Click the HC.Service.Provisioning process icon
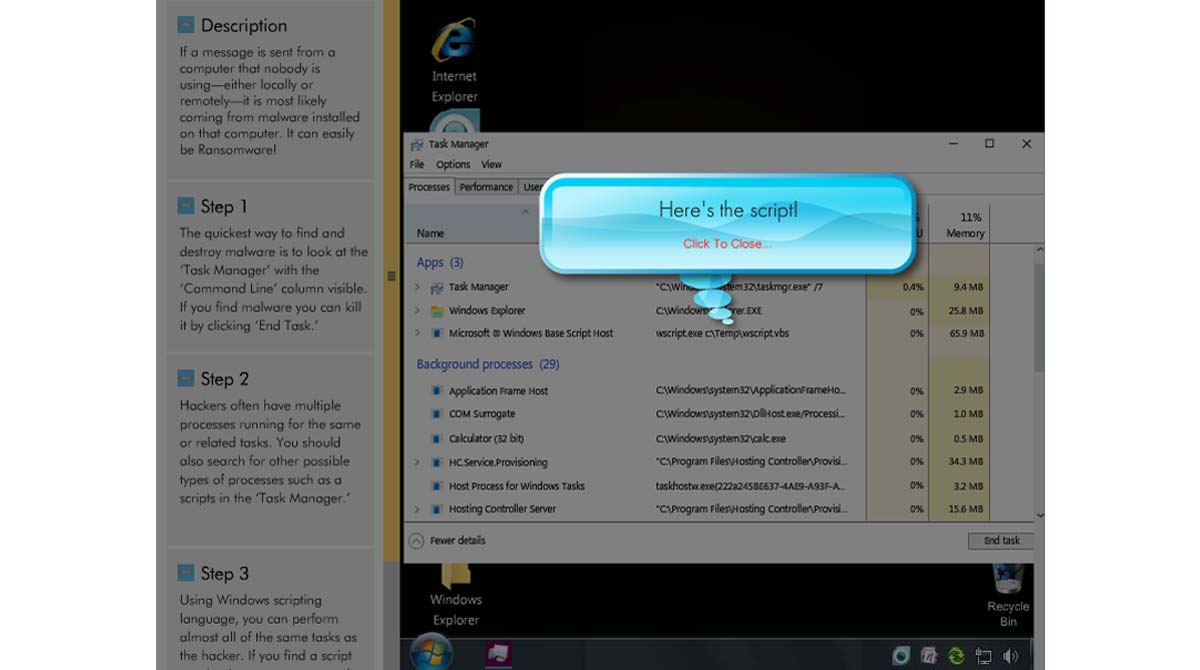 (437, 463)
